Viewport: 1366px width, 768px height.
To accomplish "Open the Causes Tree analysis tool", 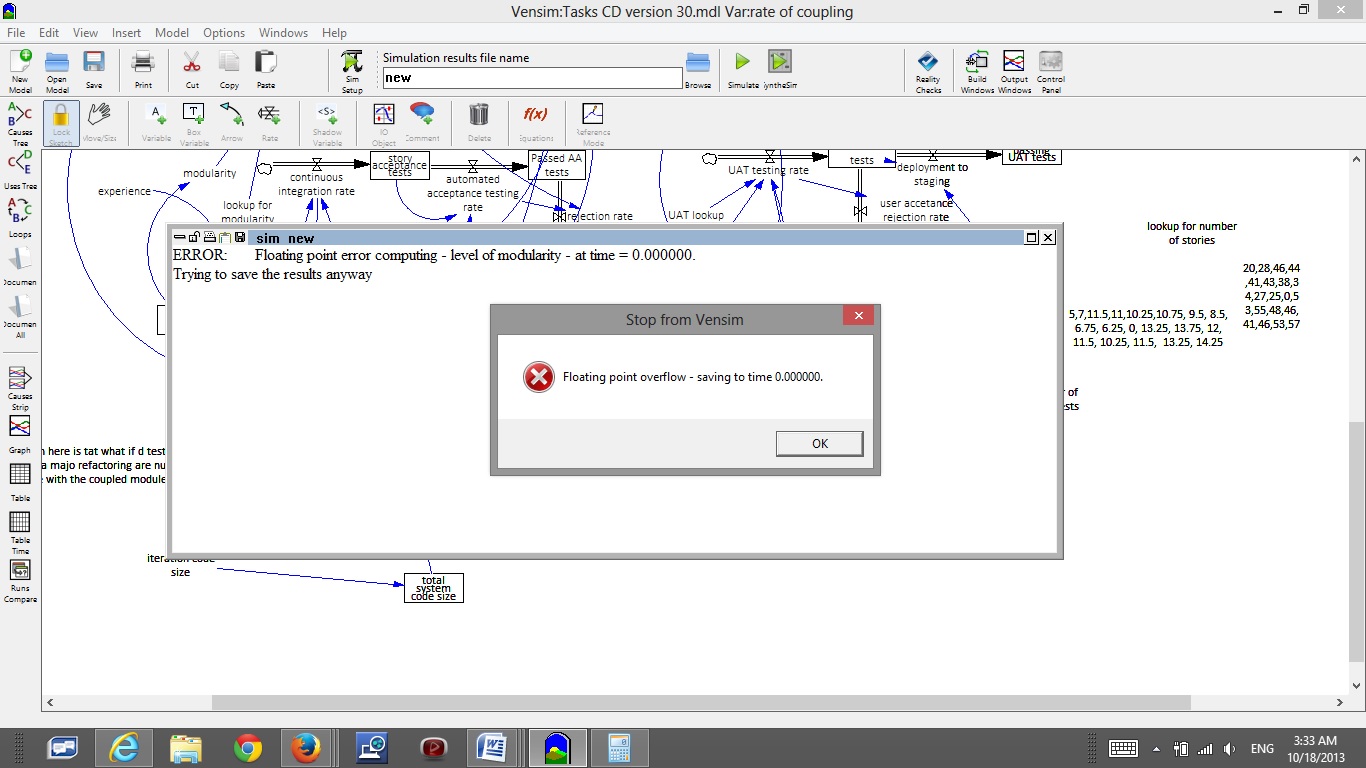I will [x=20, y=123].
